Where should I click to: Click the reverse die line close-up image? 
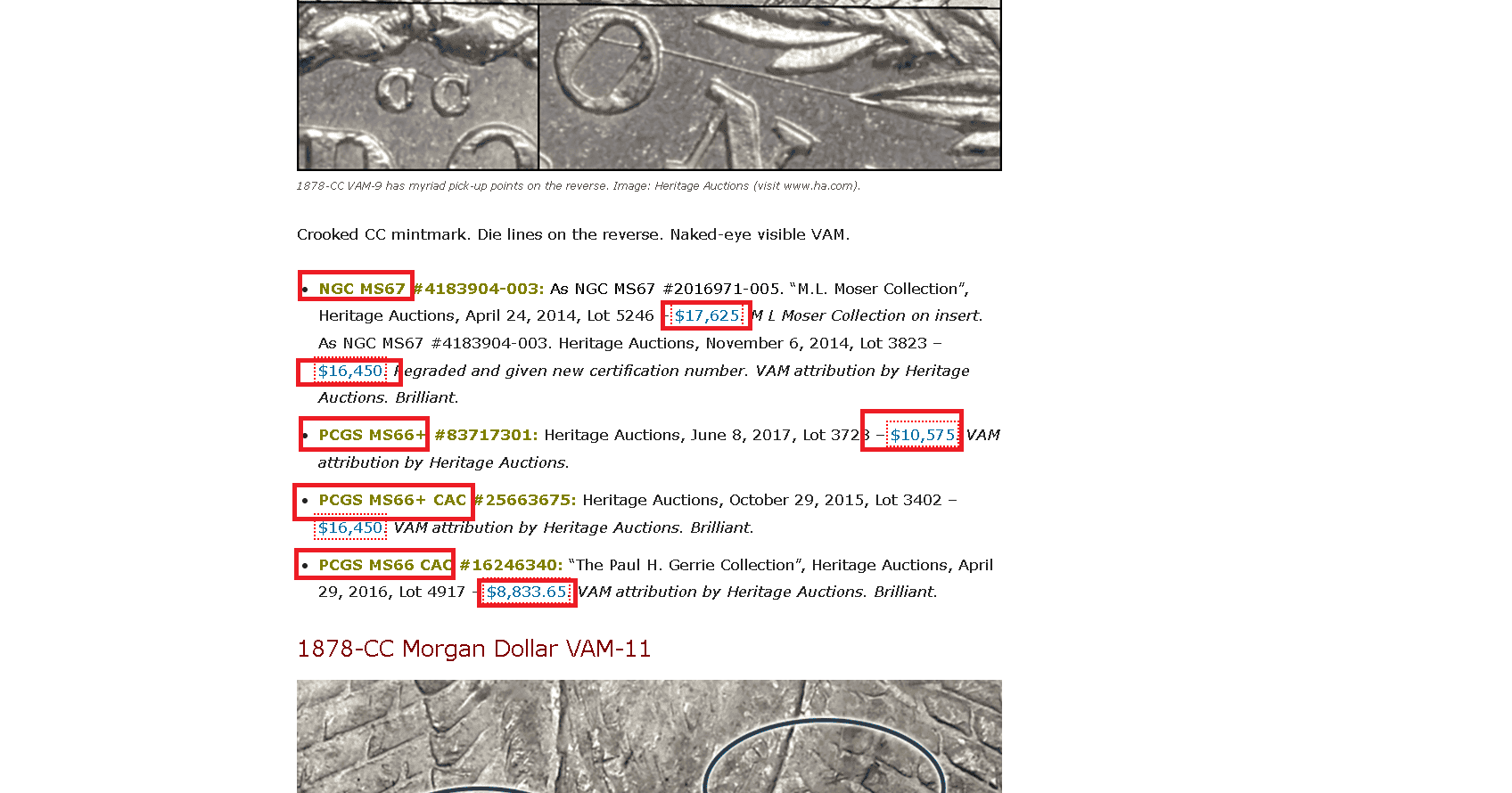[x=770, y=87]
